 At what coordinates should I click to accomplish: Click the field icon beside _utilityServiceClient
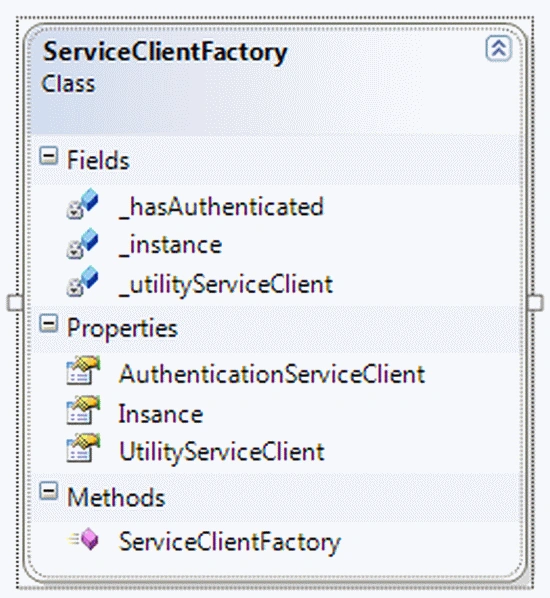point(82,281)
